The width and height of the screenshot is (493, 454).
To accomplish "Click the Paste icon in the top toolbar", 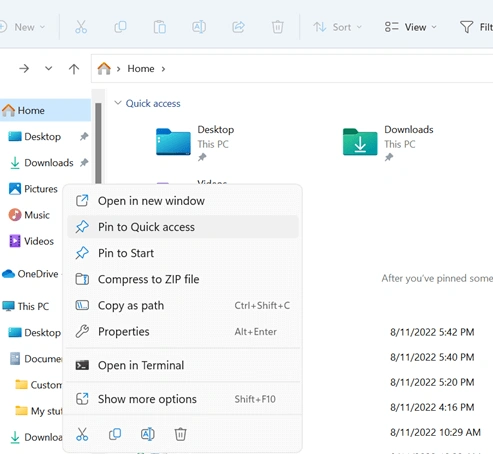I will click(160, 27).
